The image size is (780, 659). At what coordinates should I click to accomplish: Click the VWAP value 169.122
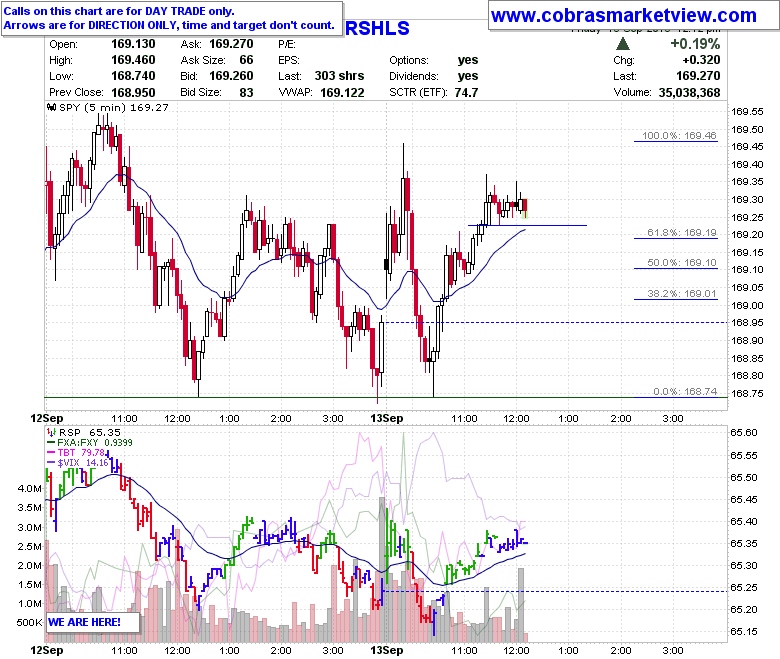coord(342,93)
